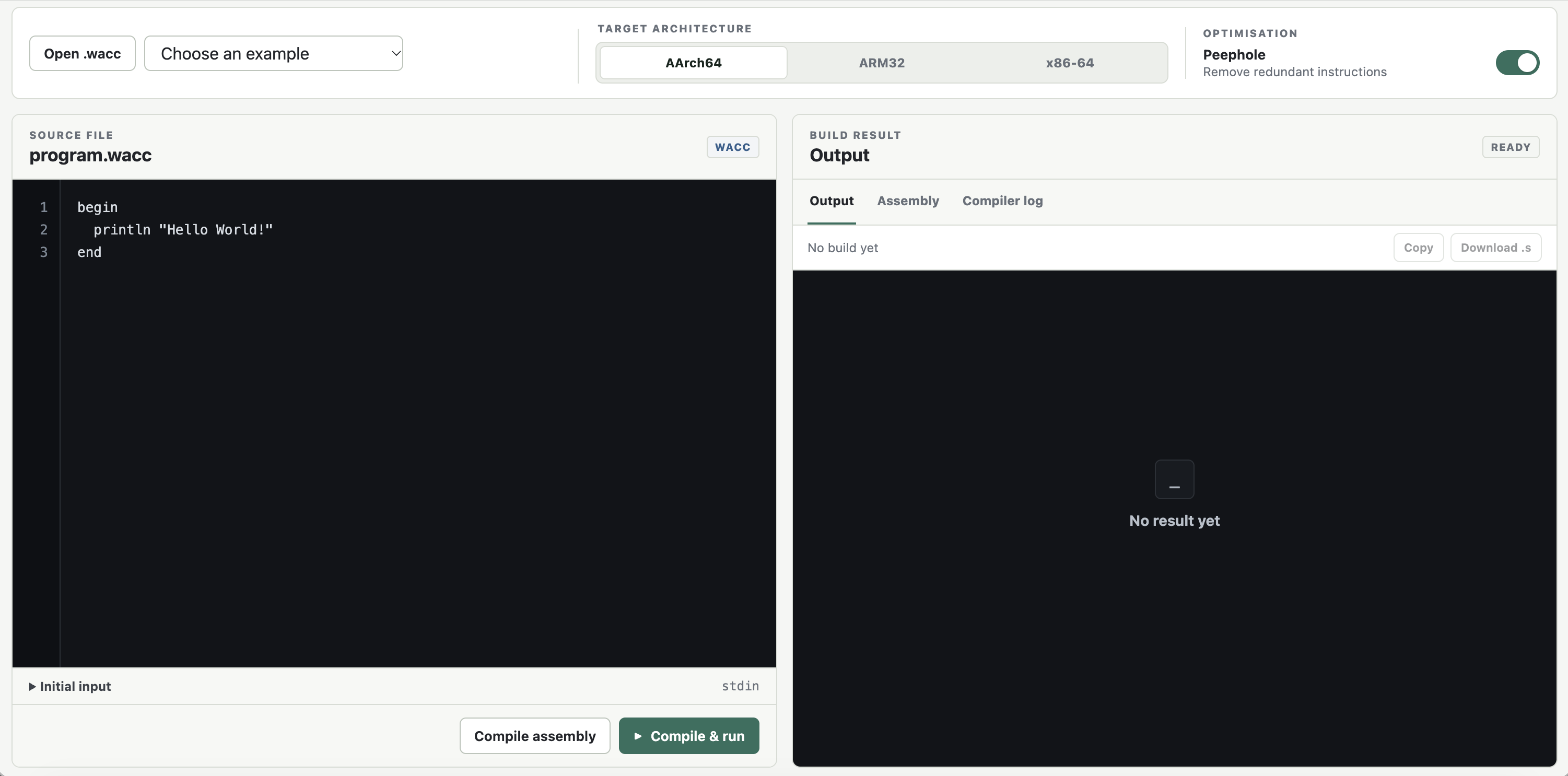
Task: Switch to the Output tab
Action: [831, 201]
